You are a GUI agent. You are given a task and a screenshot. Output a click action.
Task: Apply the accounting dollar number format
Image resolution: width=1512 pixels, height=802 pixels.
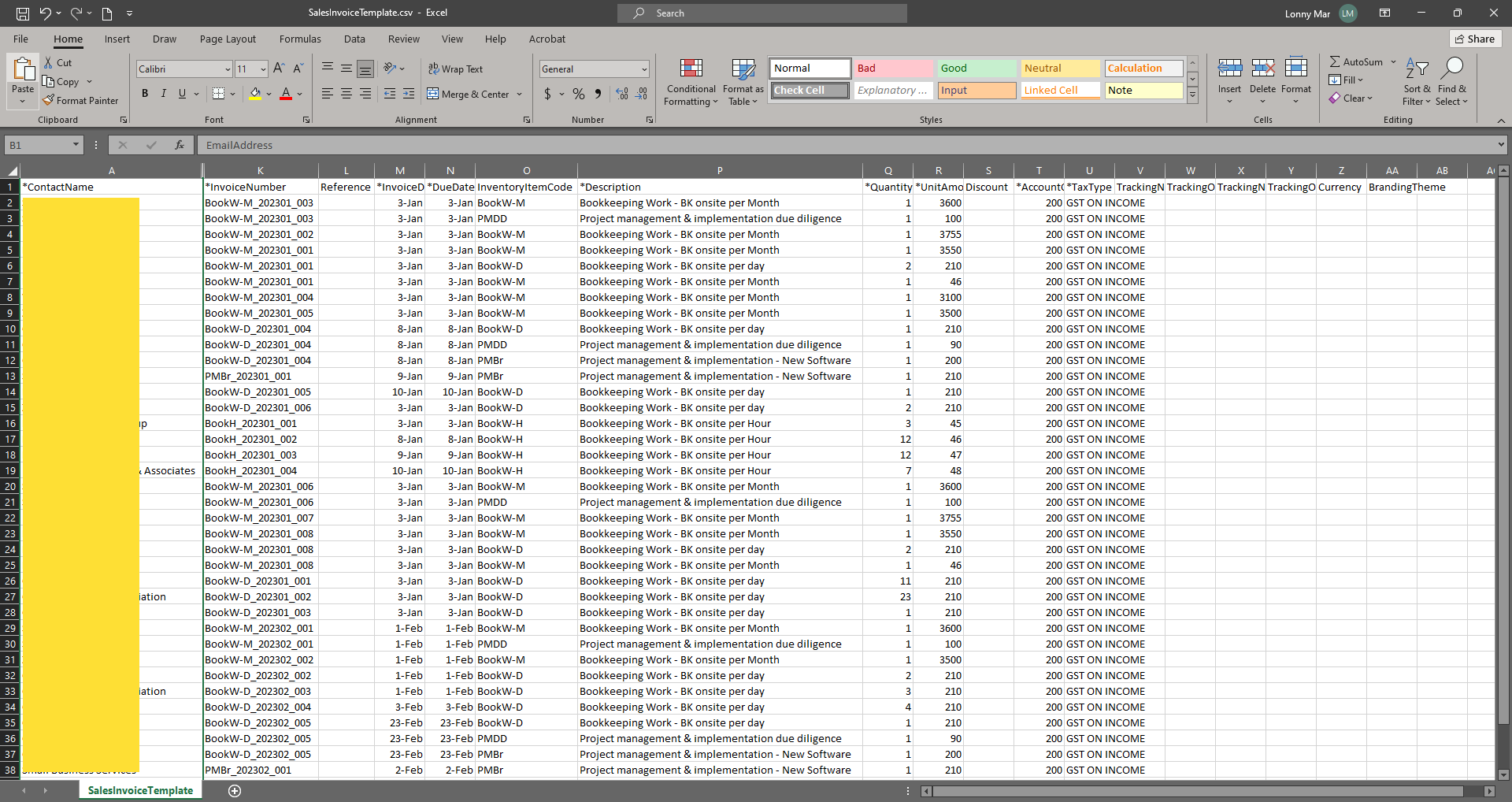(548, 94)
